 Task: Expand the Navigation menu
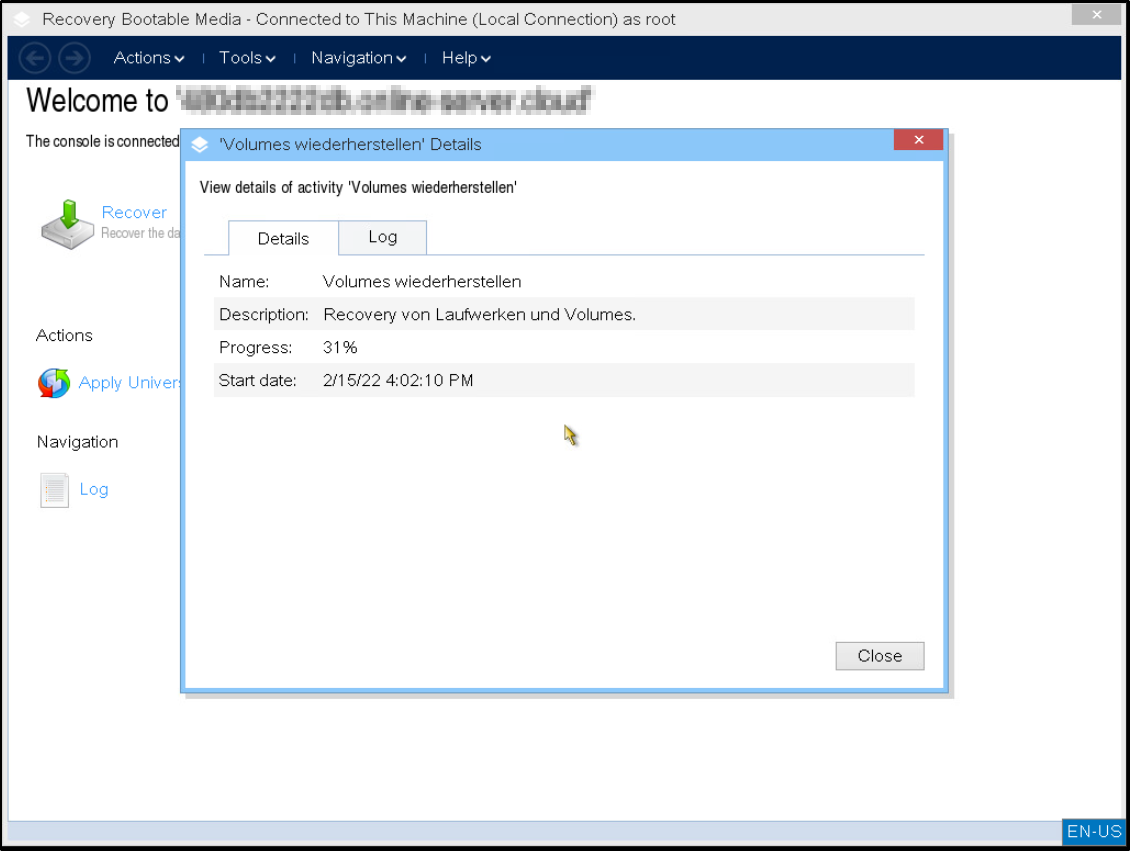(358, 58)
